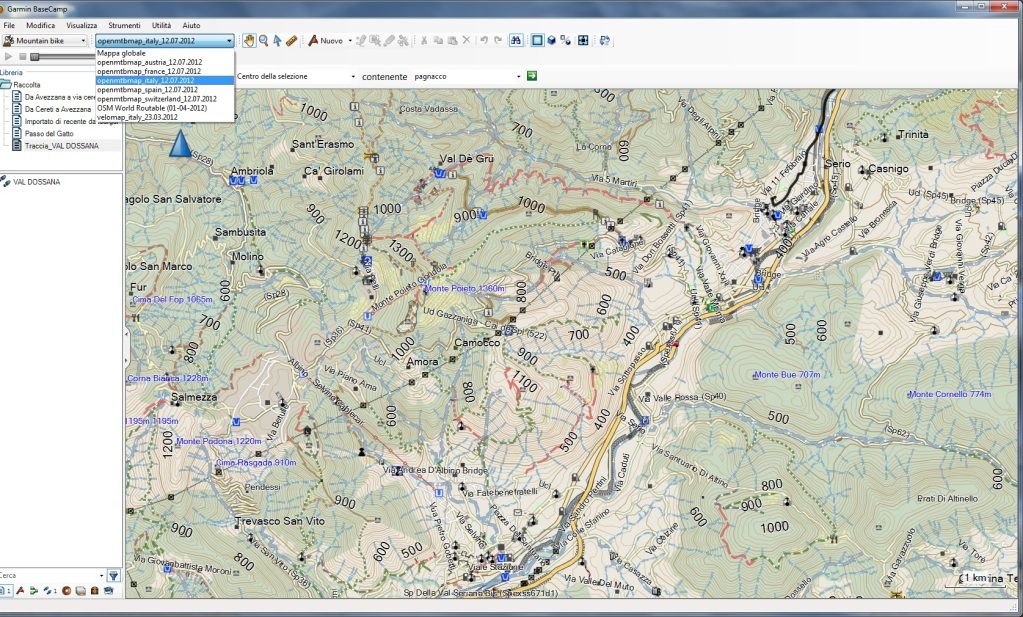Toggle the green route filter icon
The height and width of the screenshot is (617, 1023).
click(34, 591)
